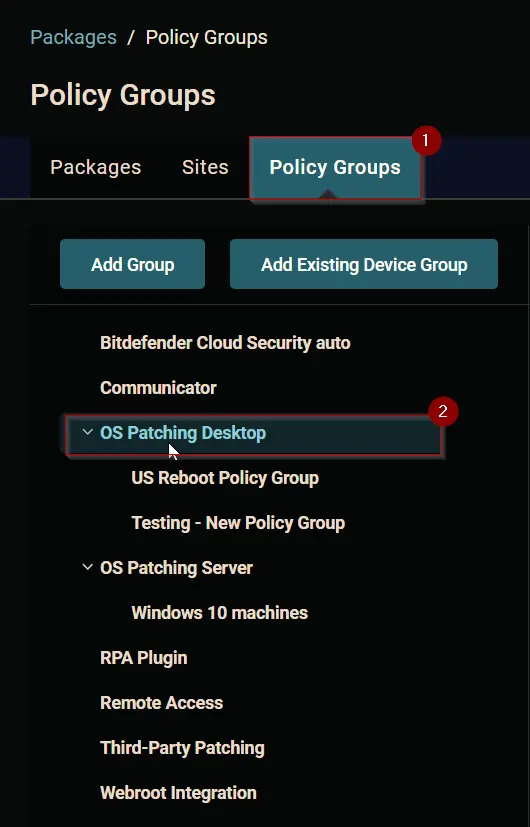Open US Reboot Policy Group
Viewport: 530px width, 827px height.
[x=225, y=478]
